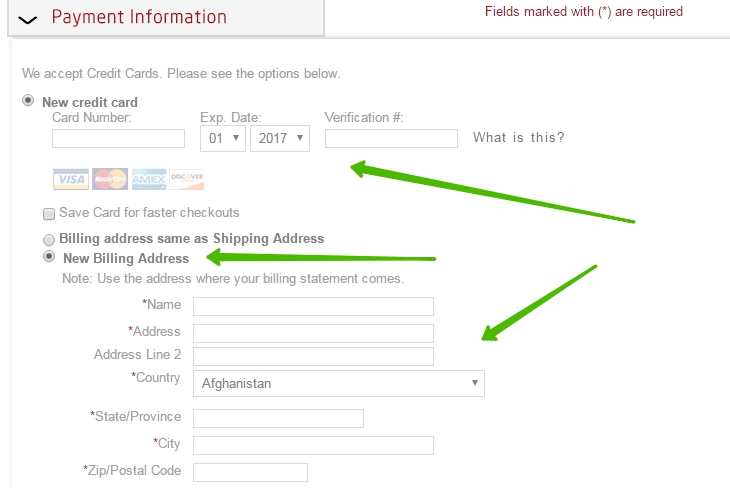Screen dimensions: 730x488
Task: Click the City text box
Action: [313, 445]
